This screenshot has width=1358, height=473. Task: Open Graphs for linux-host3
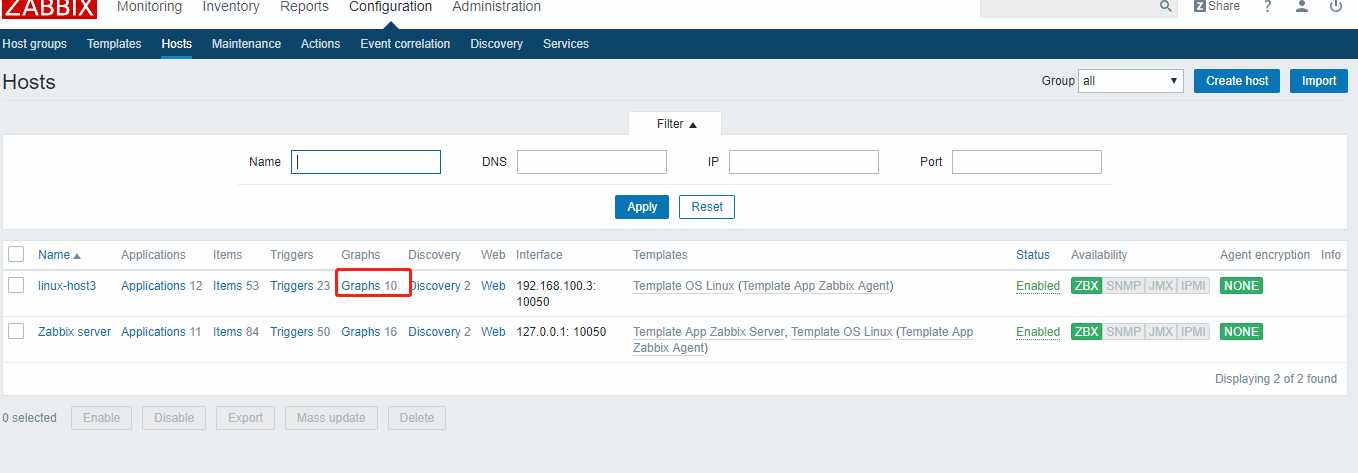pyautogui.click(x=360, y=286)
